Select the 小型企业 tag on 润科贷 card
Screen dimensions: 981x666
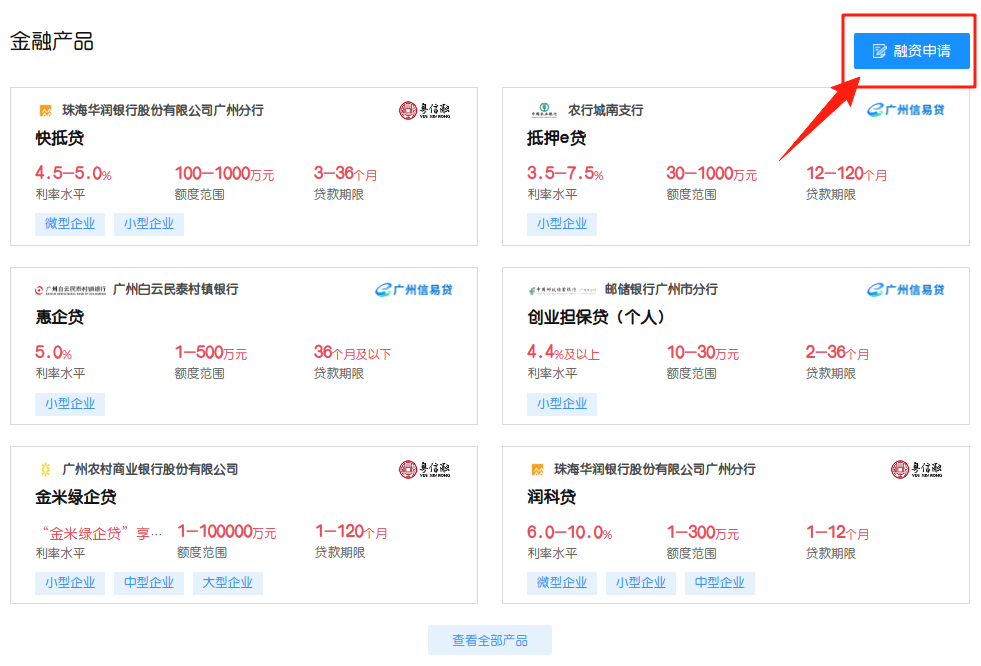(641, 583)
